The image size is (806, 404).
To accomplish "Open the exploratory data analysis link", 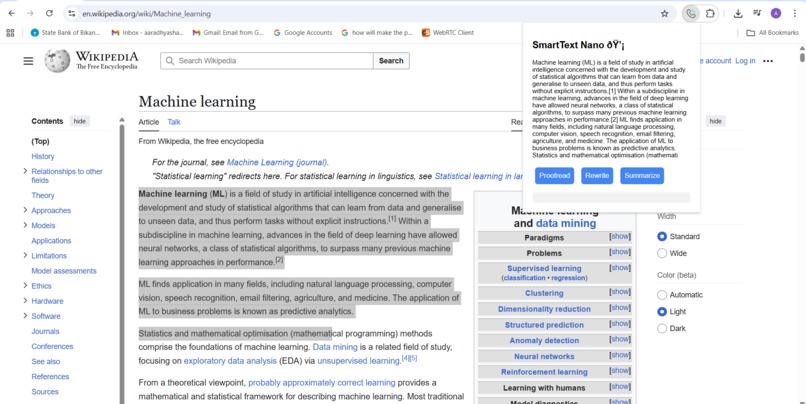I will tap(230, 361).
